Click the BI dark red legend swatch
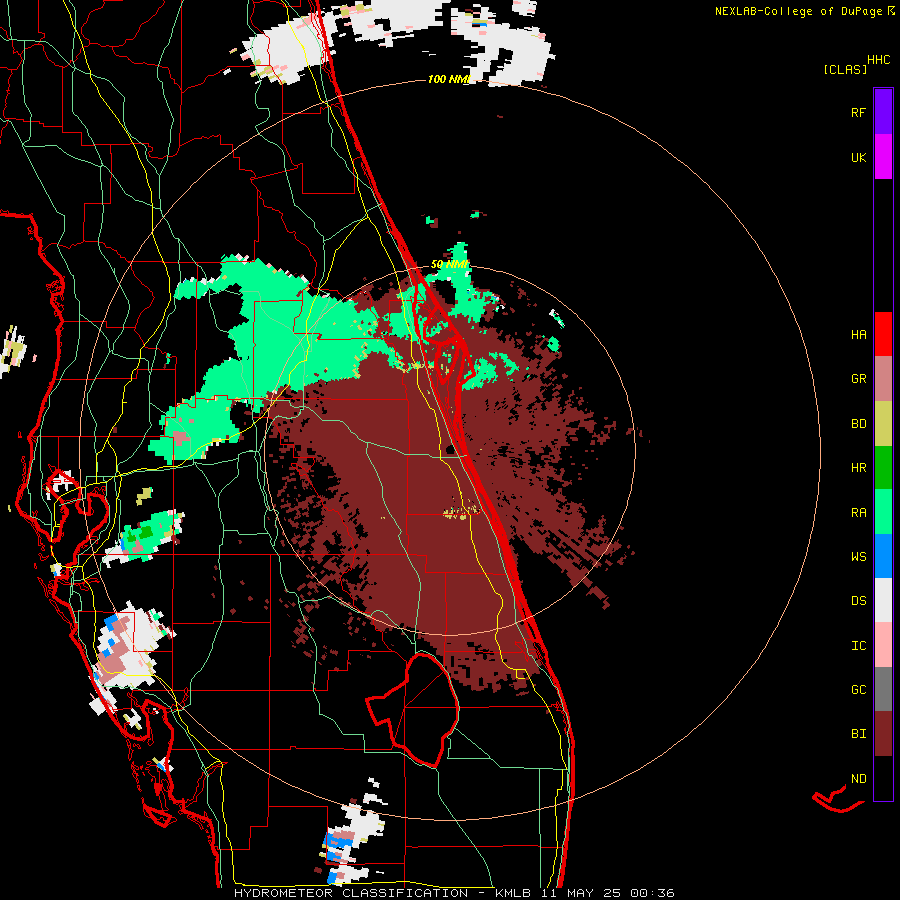 (x=883, y=734)
